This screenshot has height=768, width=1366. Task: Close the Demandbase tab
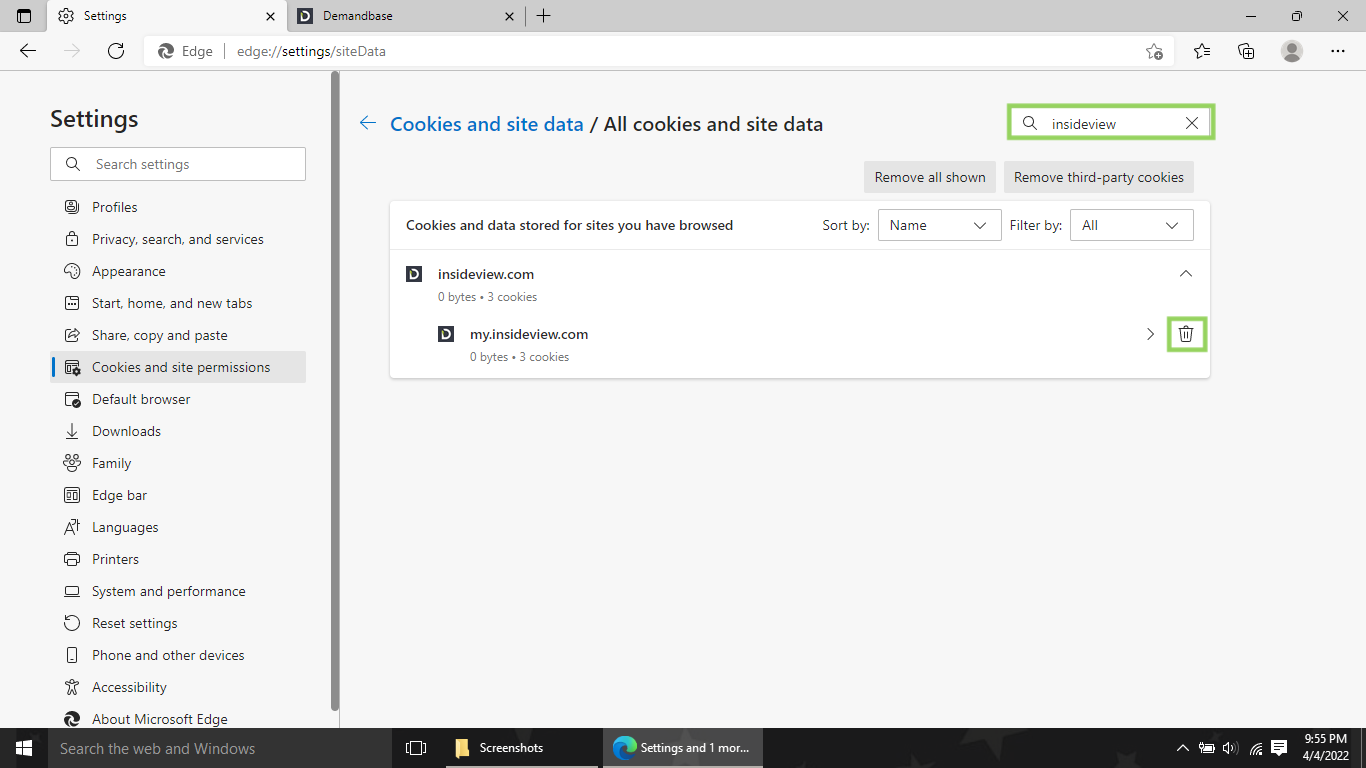coord(510,16)
